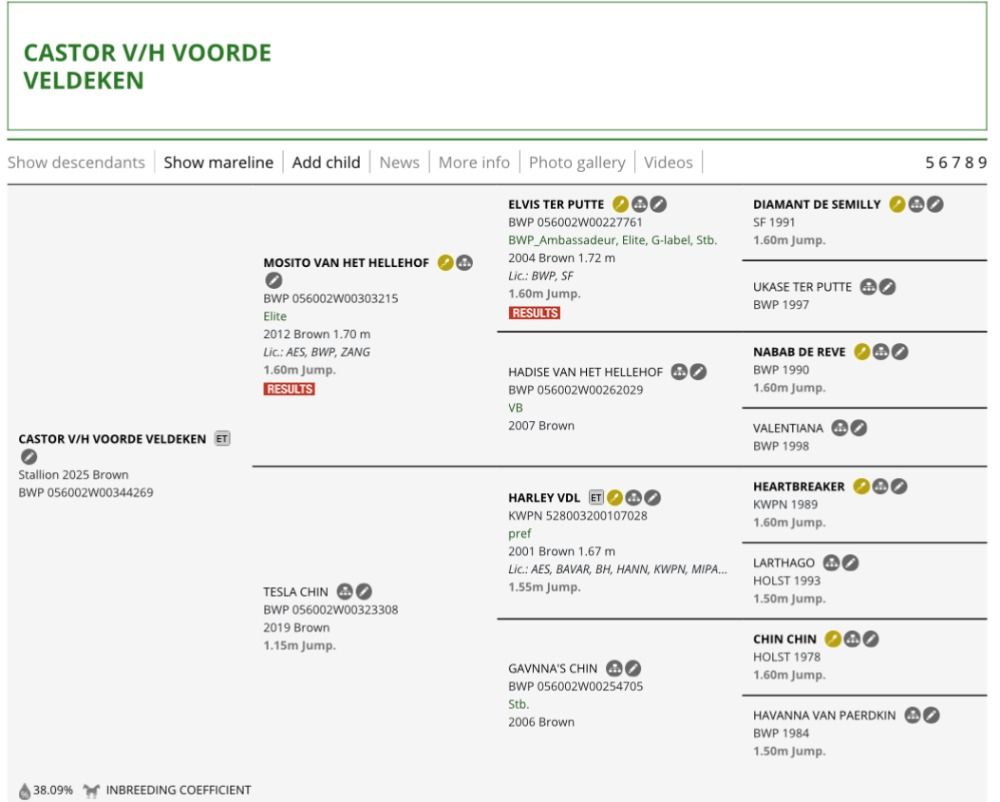Click gold icon beside Nabab de Reve
Screen dimensions: 1000x802
(862, 351)
